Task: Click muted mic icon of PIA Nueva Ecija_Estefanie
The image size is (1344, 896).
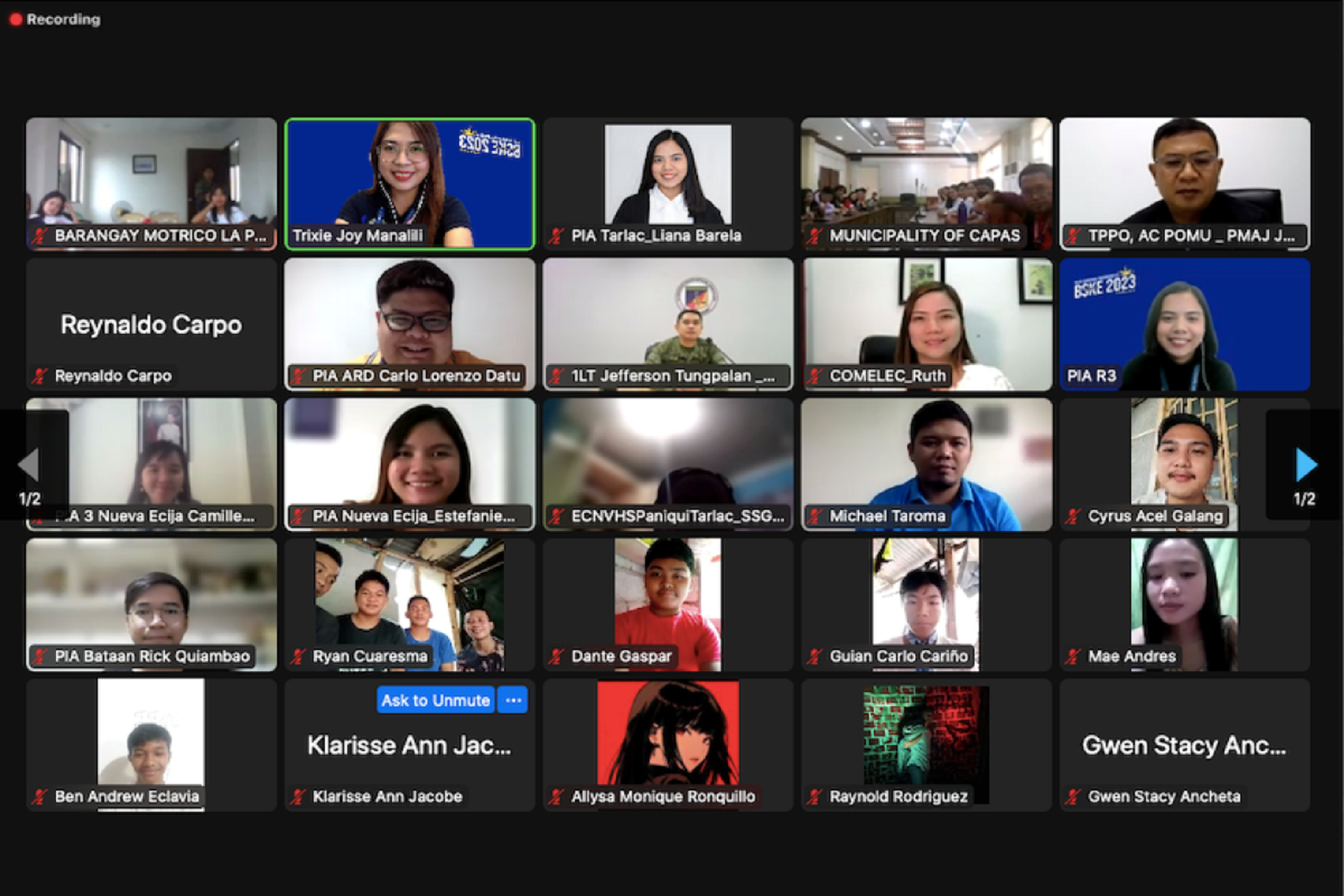Action: click(x=298, y=517)
